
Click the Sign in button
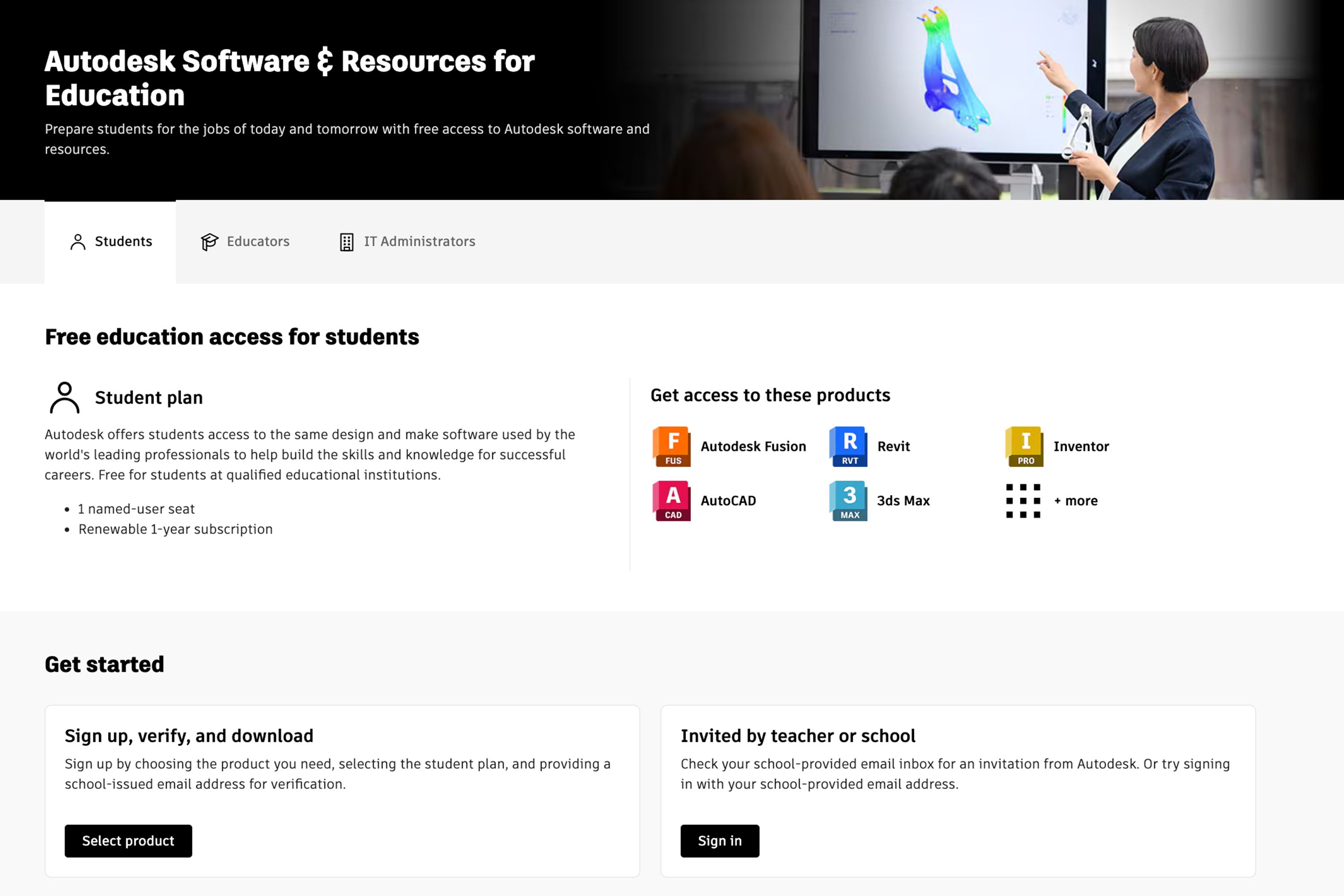[719, 840]
